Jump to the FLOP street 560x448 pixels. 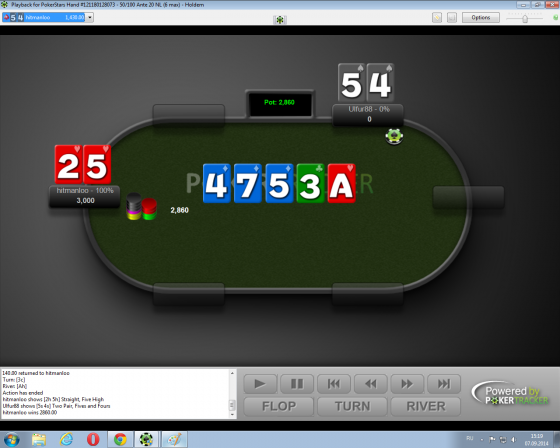coord(279,406)
